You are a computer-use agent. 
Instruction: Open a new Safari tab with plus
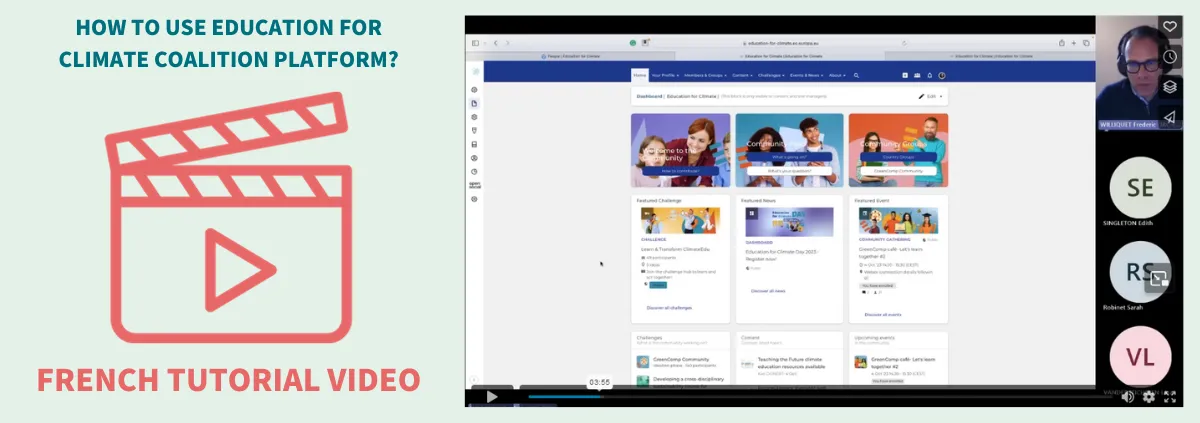click(x=1075, y=43)
